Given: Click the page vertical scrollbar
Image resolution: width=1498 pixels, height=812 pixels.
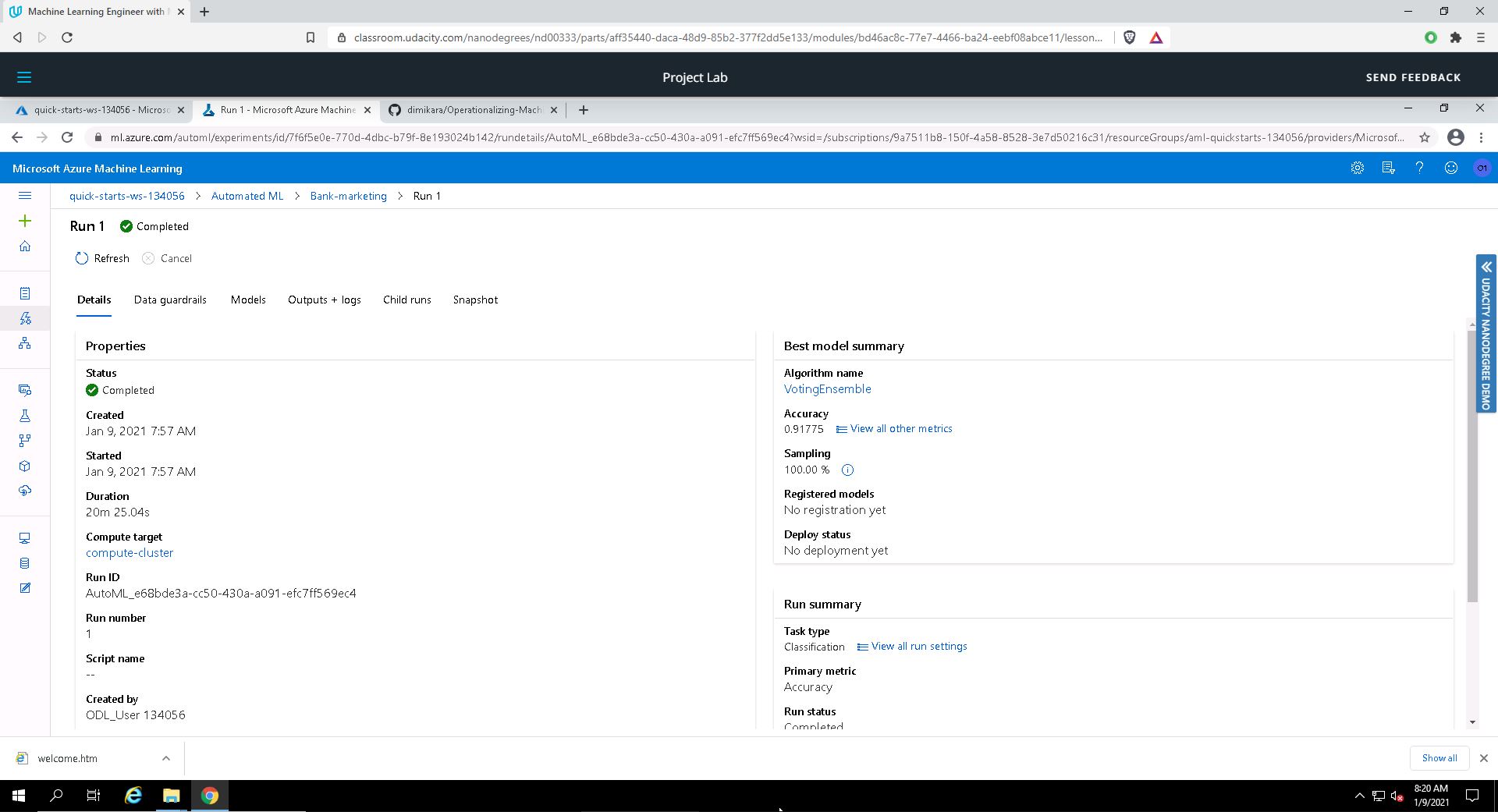Looking at the screenshot, I should (x=1473, y=466).
